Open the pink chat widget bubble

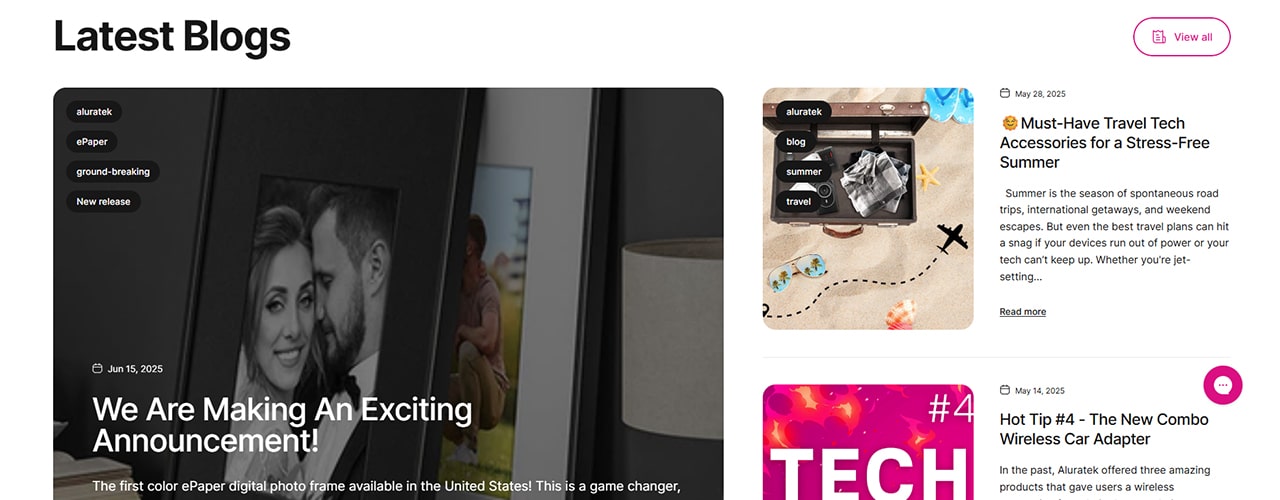click(x=1222, y=385)
